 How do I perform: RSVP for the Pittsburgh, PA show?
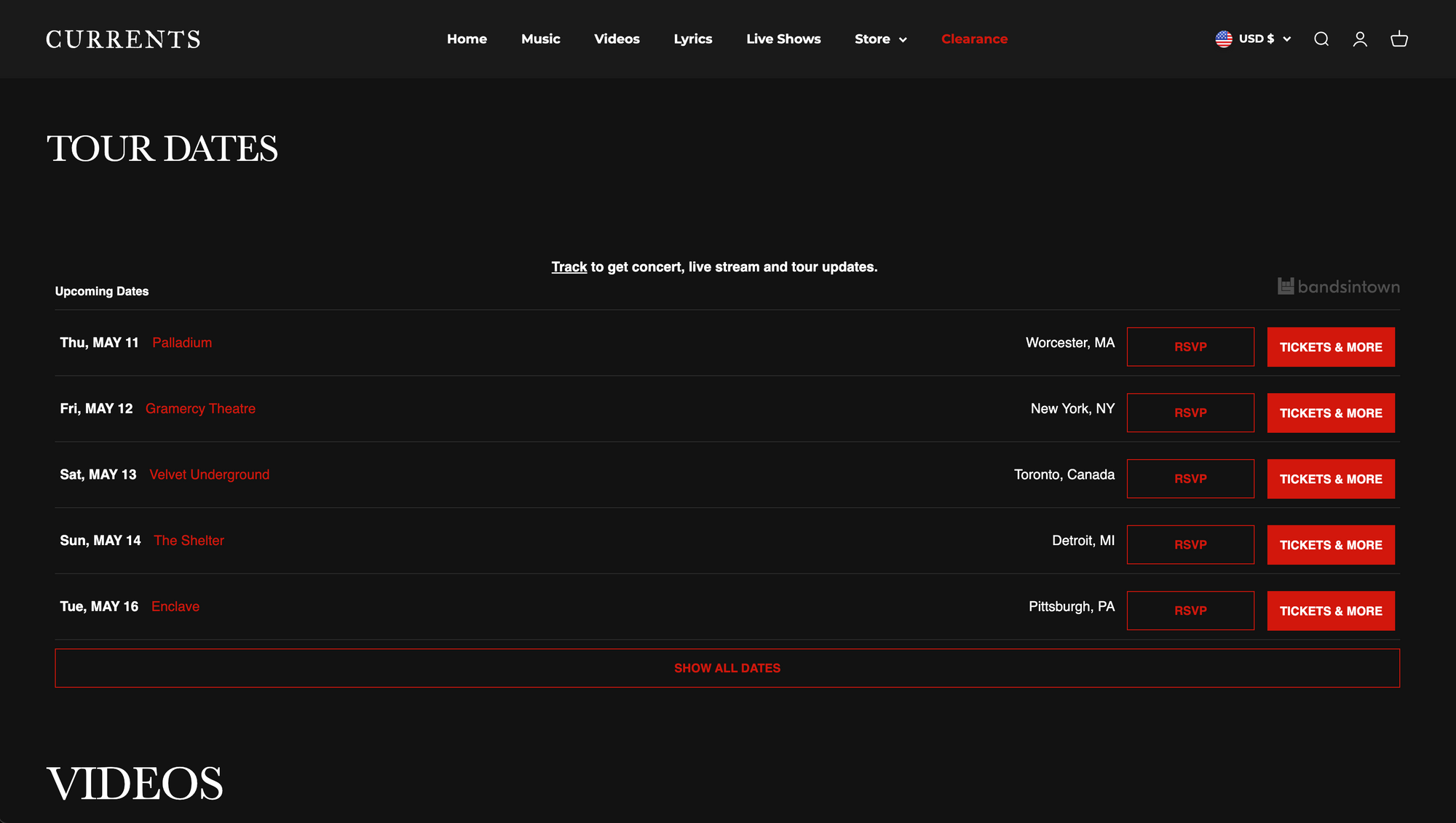(x=1190, y=611)
